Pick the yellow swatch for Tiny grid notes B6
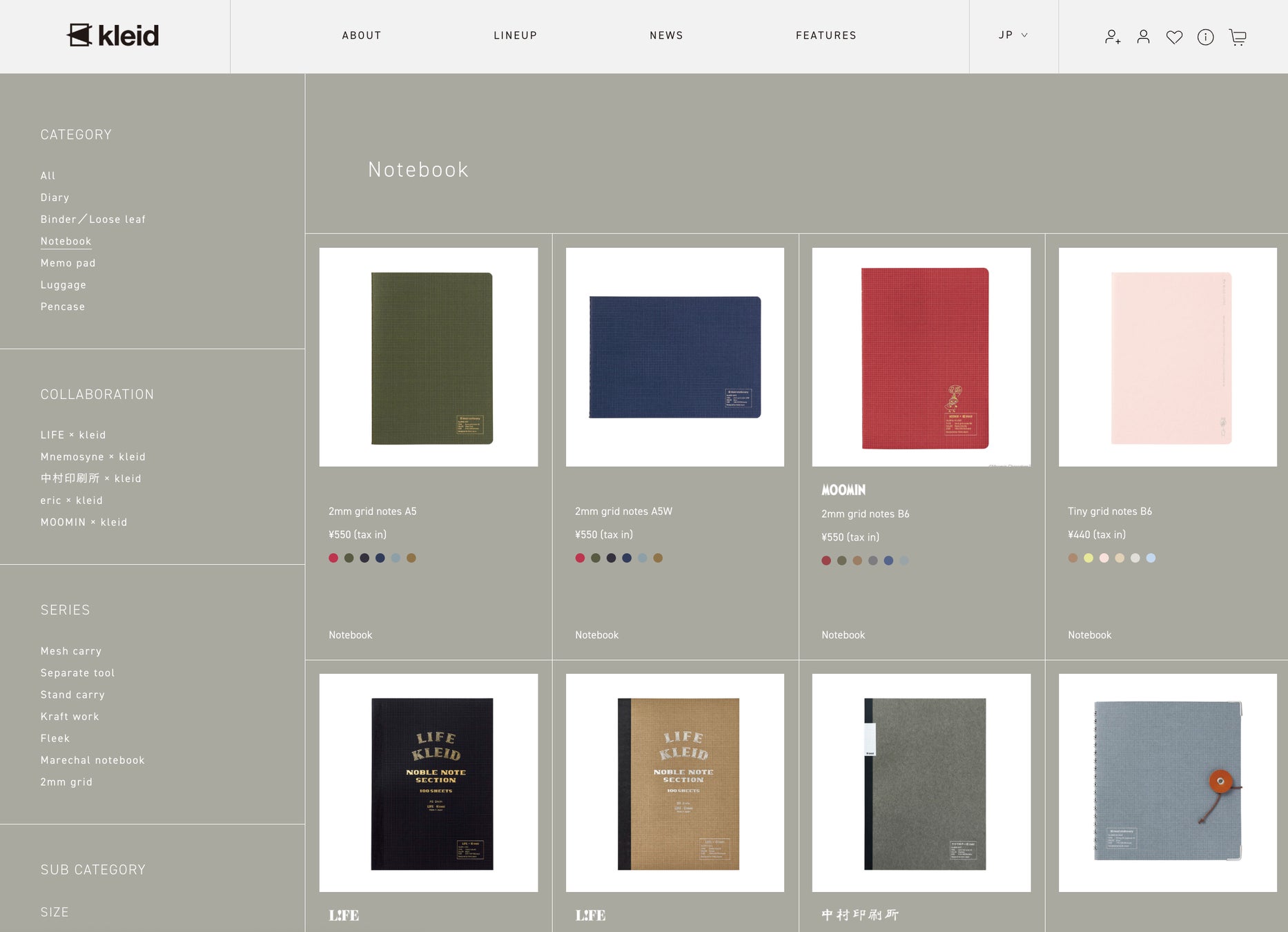The image size is (1288, 932). 1089,558
